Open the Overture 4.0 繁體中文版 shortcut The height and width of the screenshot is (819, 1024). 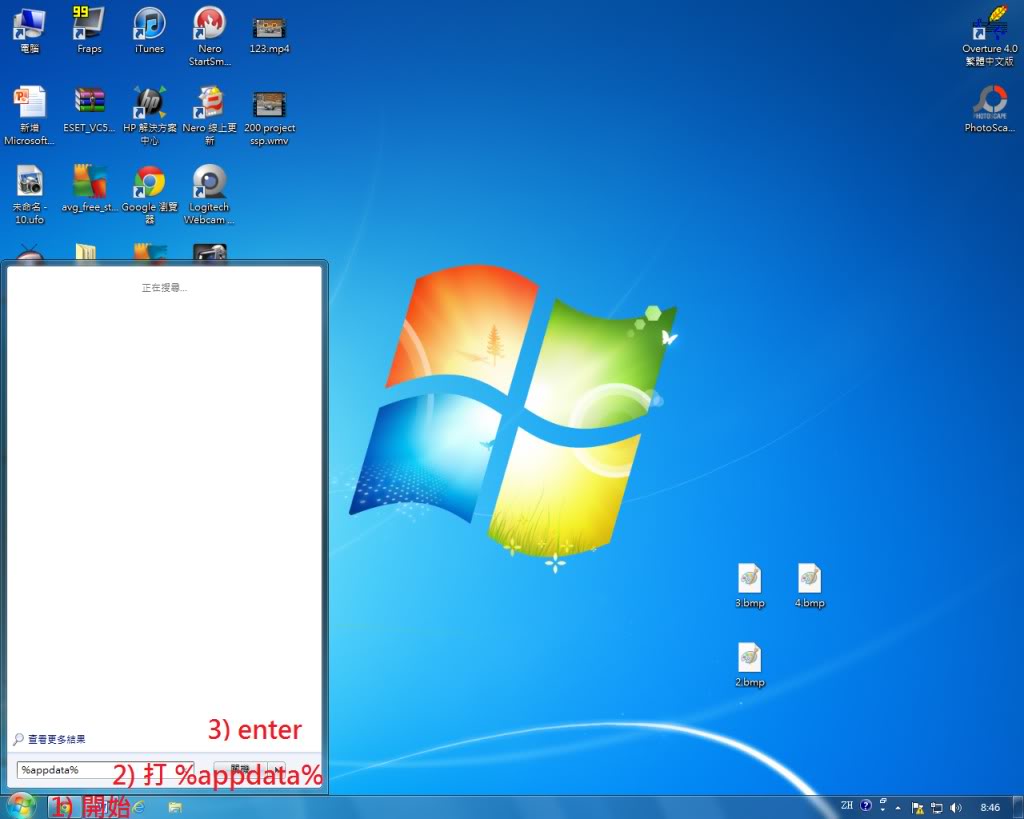click(989, 36)
